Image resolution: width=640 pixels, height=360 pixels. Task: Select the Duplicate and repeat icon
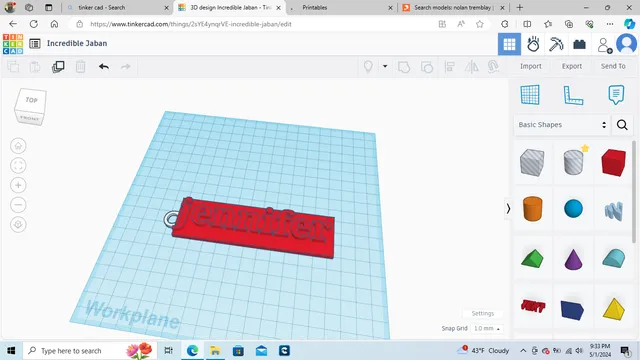point(58,67)
